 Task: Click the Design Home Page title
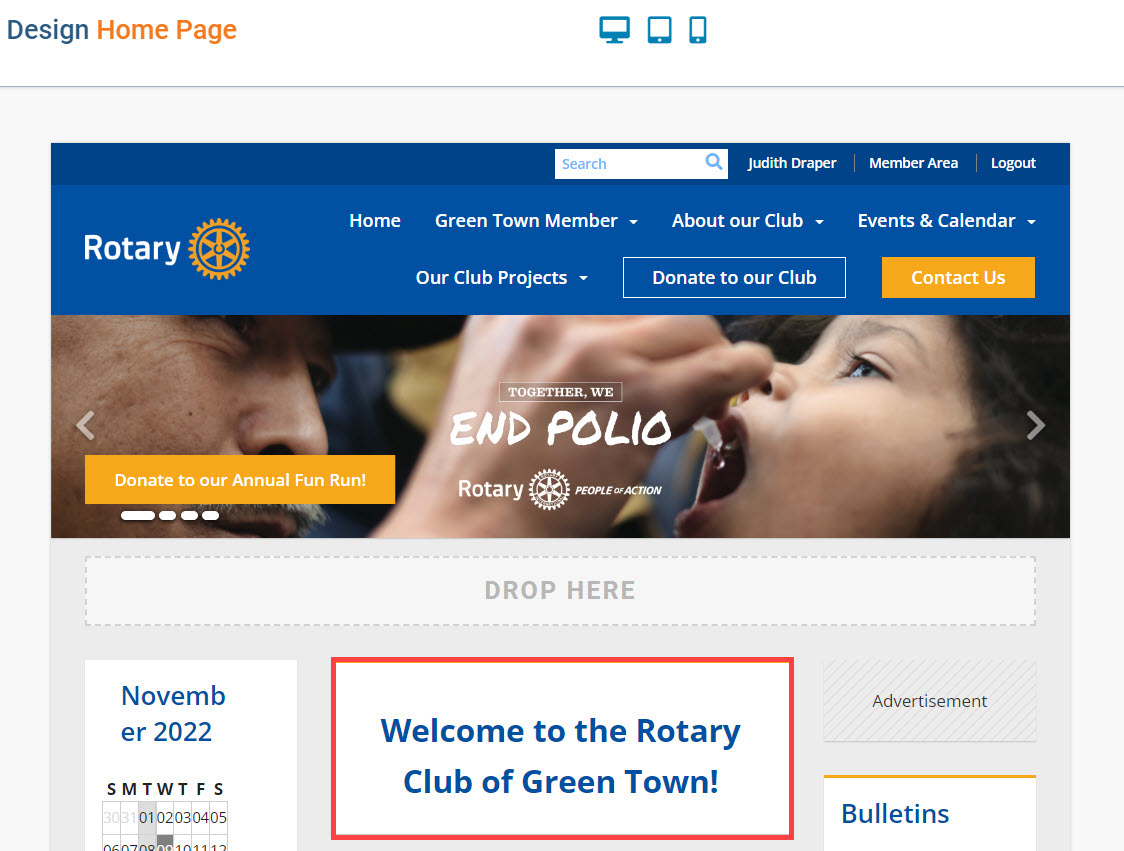[x=122, y=30]
